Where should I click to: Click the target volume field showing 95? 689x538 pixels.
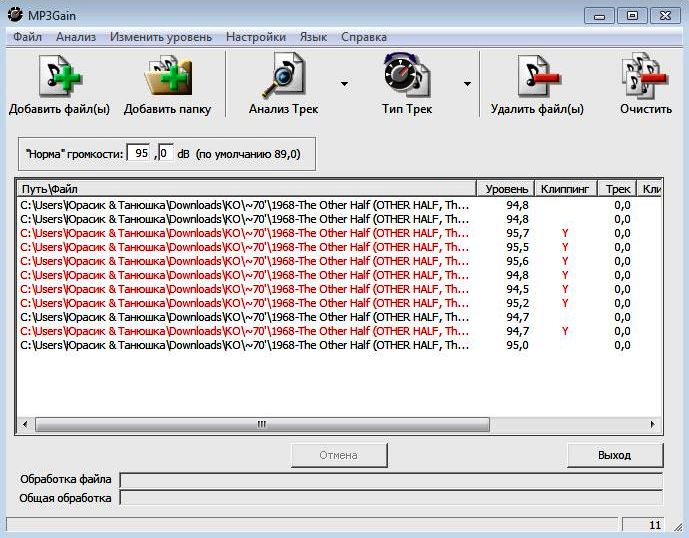coord(141,154)
